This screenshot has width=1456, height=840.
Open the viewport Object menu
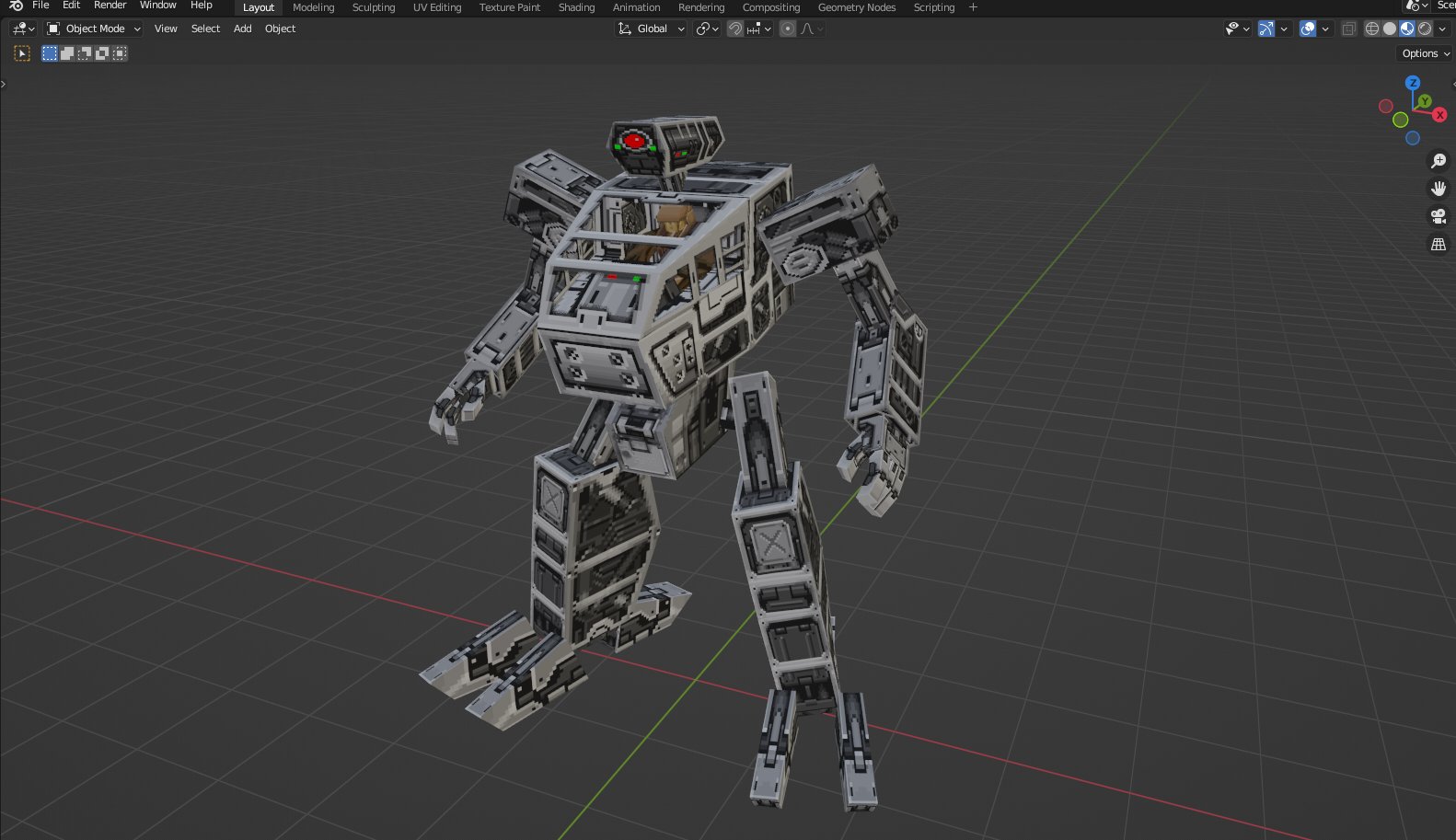pos(281,29)
